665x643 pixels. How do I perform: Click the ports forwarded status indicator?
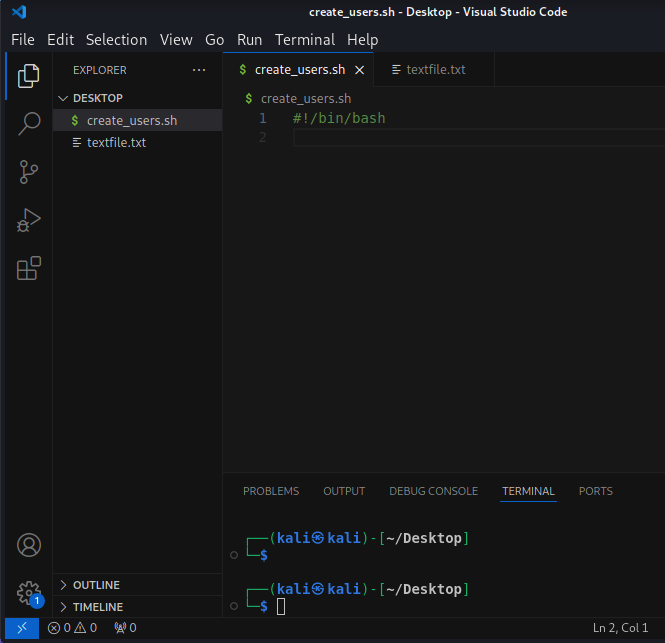pos(126,628)
